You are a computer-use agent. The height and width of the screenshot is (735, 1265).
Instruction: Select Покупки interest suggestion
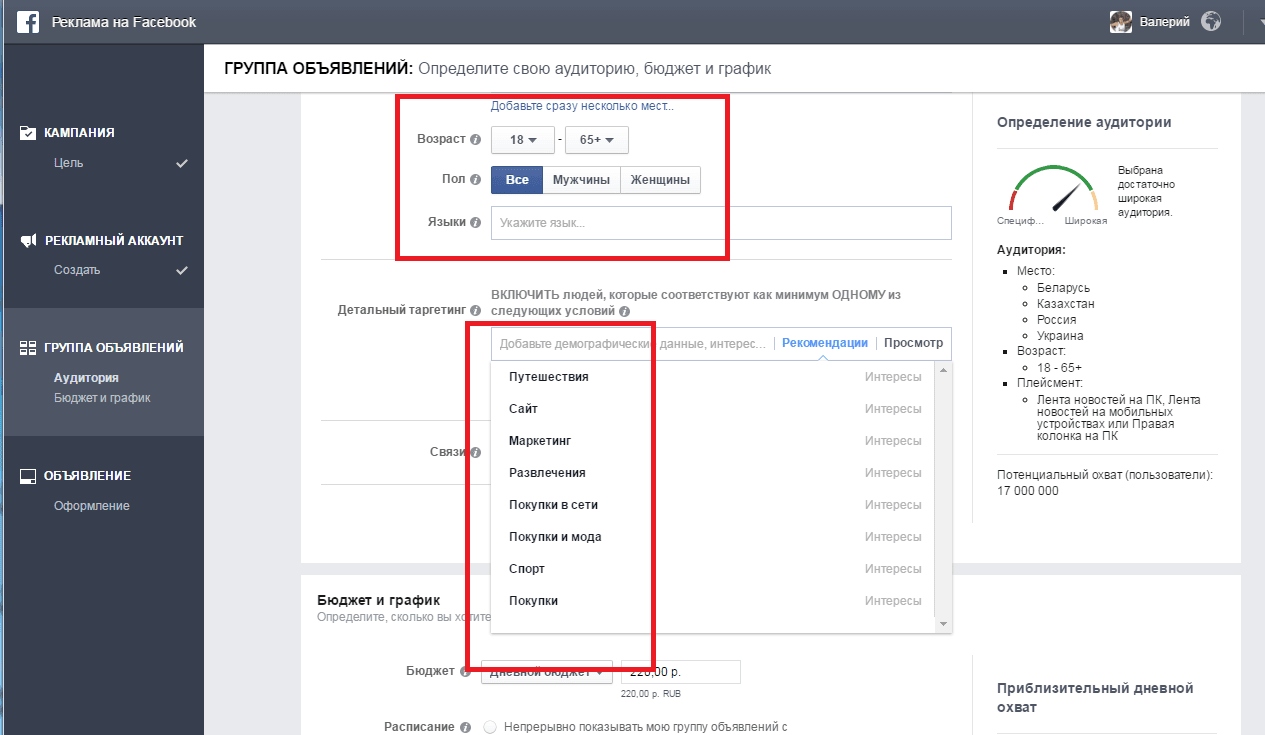pyautogui.click(x=712, y=601)
